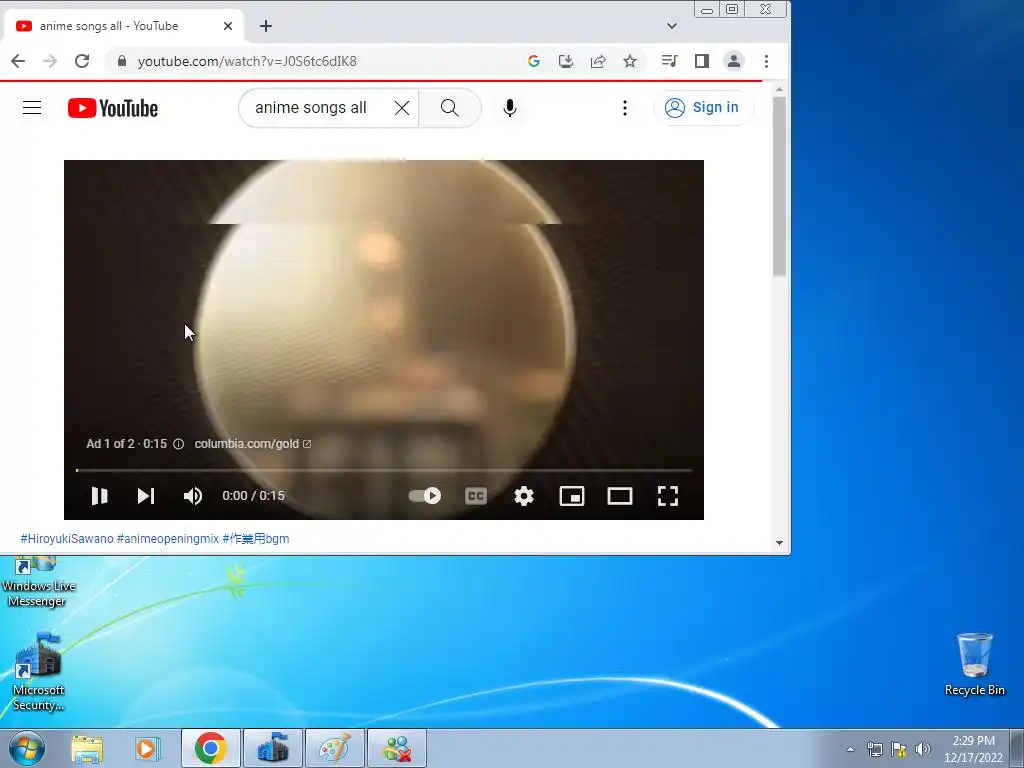Open Paint from taskbar
This screenshot has width=1024, height=768.
[x=334, y=748]
